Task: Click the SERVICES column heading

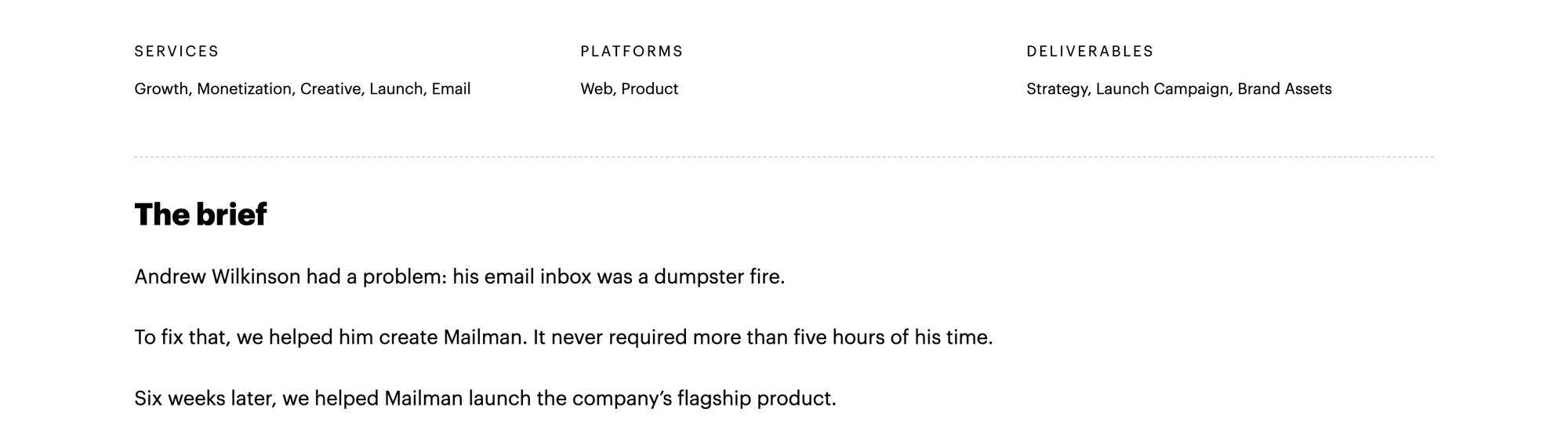Action: pos(176,51)
